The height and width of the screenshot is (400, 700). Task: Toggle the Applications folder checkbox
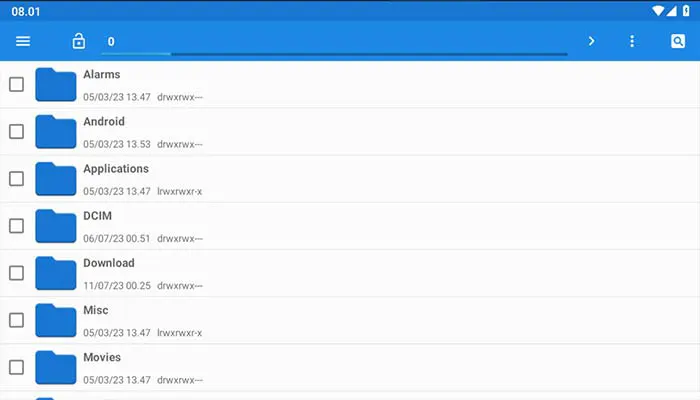[17, 179]
